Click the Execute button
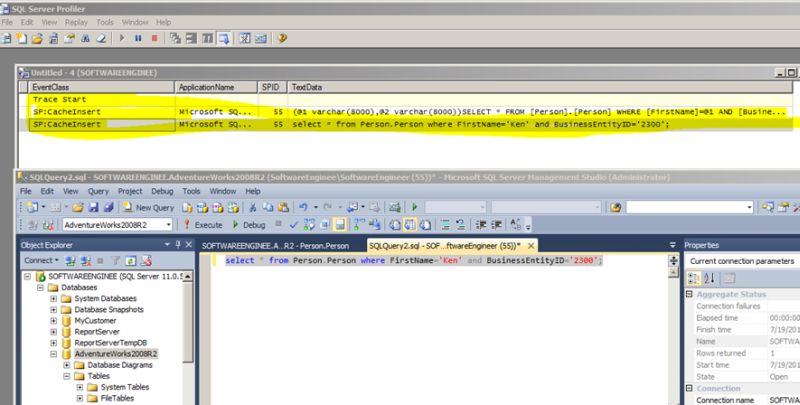 203,224
